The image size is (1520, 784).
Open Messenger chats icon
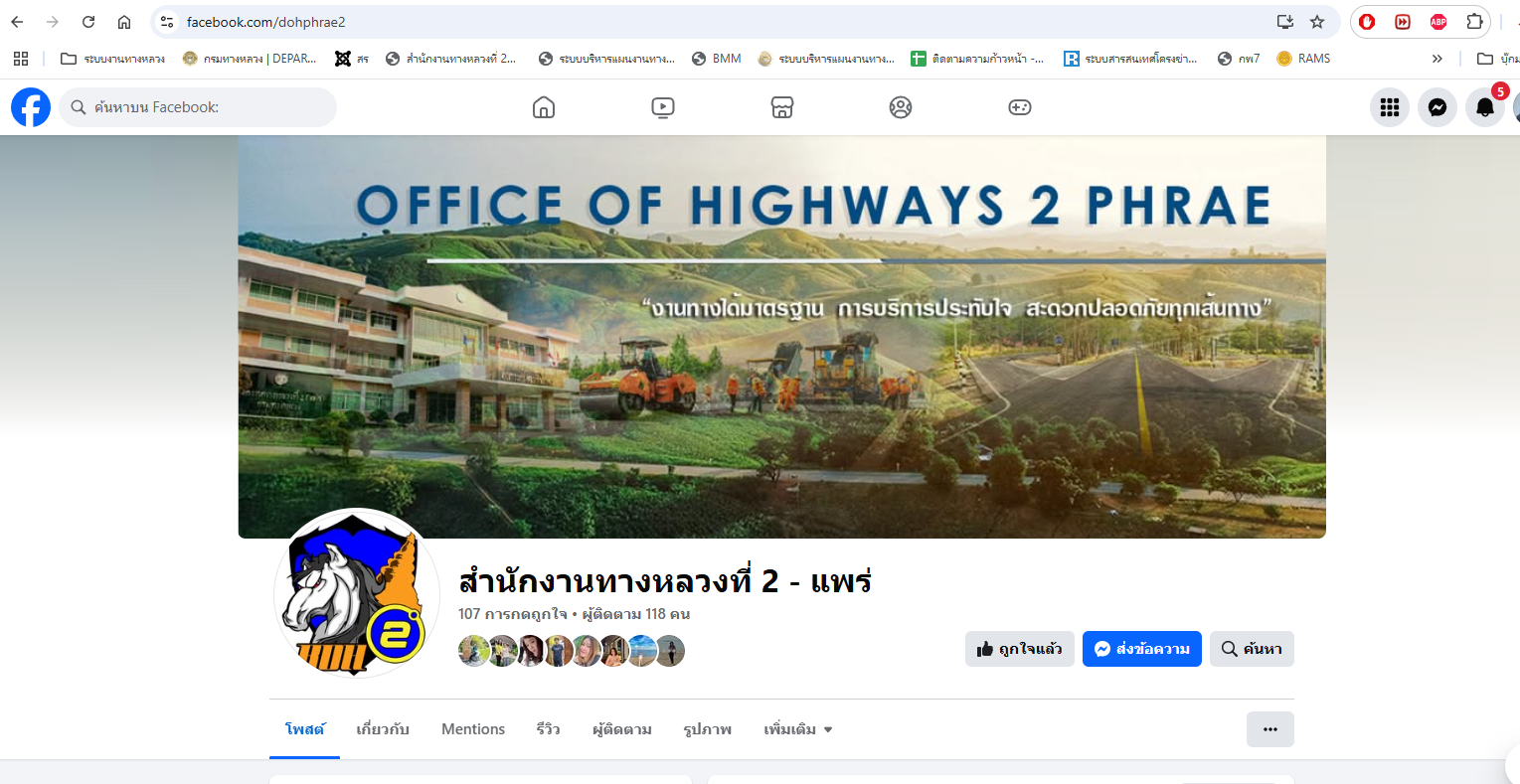tap(1437, 107)
